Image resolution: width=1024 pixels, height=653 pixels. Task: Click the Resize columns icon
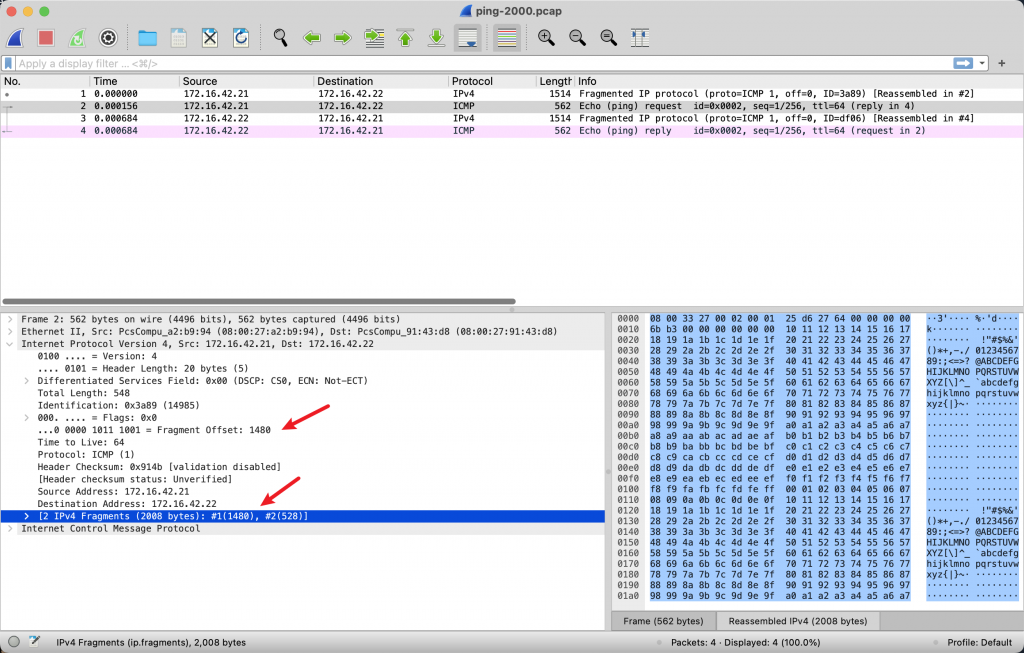point(640,38)
